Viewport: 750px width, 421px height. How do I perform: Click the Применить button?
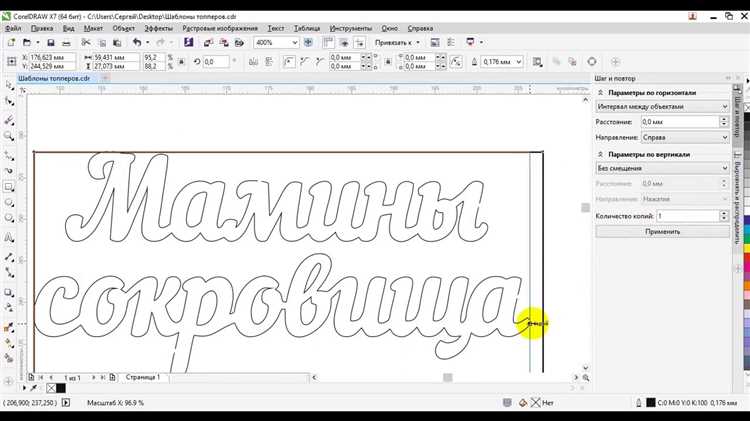662,232
